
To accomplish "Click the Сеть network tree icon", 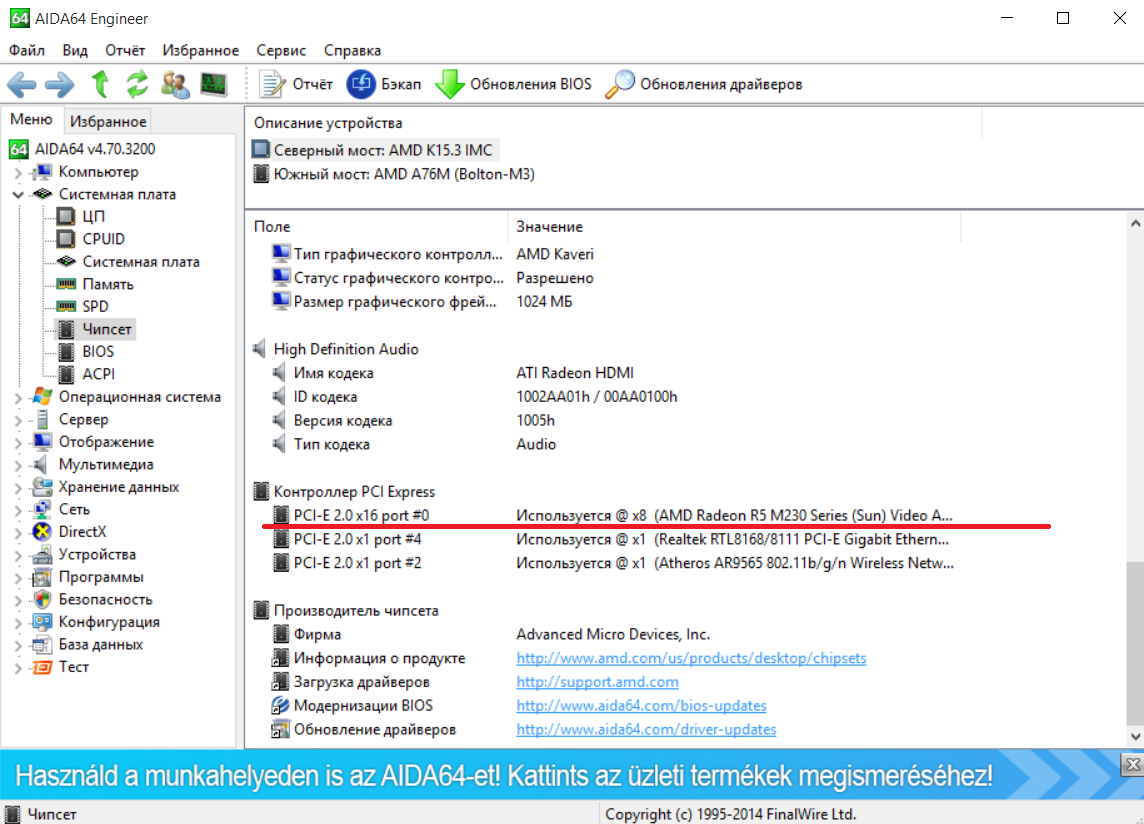I will click(42, 509).
